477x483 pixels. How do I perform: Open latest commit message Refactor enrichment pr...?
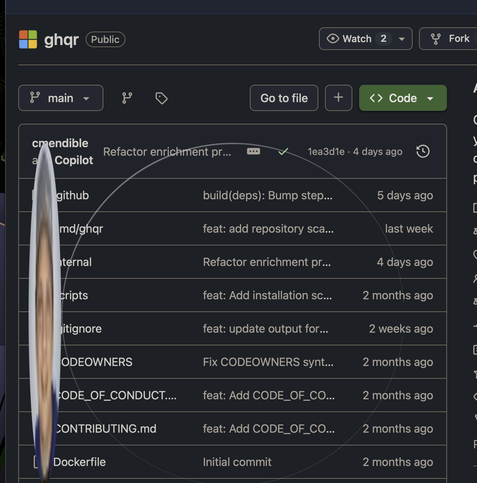click(x=167, y=152)
